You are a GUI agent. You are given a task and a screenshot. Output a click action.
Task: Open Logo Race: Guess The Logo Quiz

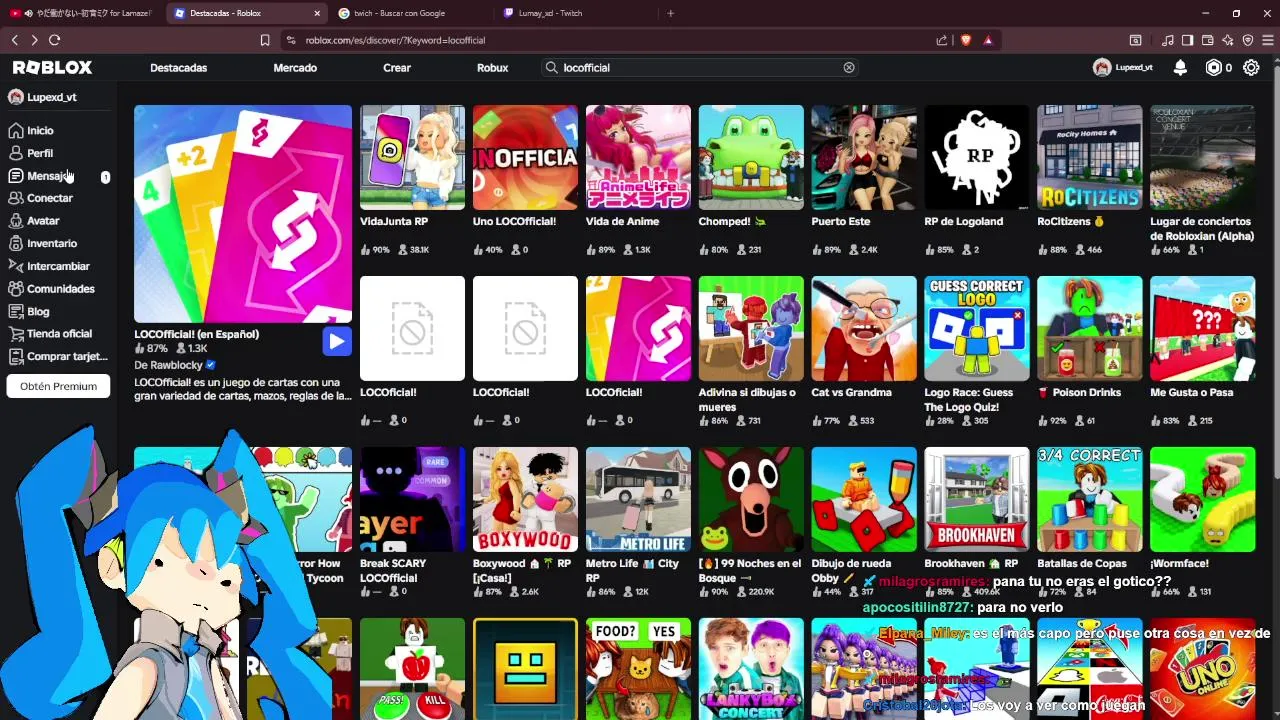(977, 328)
